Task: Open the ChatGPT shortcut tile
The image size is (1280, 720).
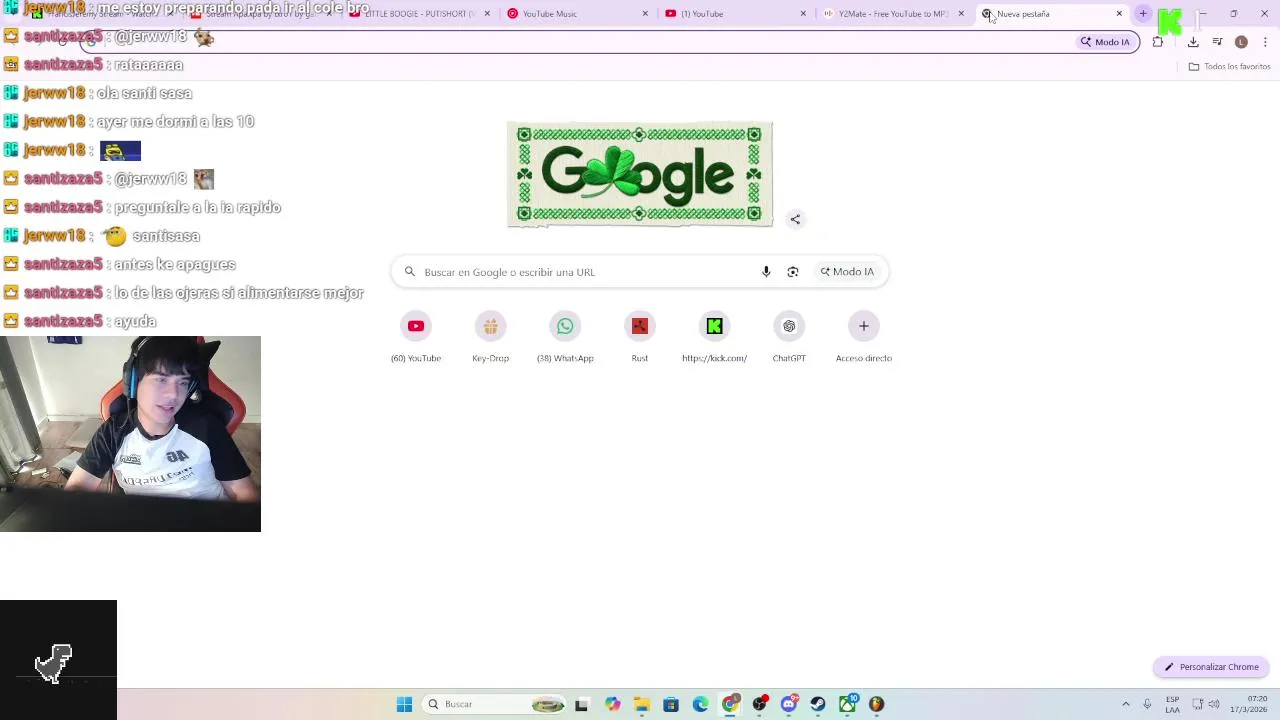Action: pyautogui.click(x=789, y=338)
